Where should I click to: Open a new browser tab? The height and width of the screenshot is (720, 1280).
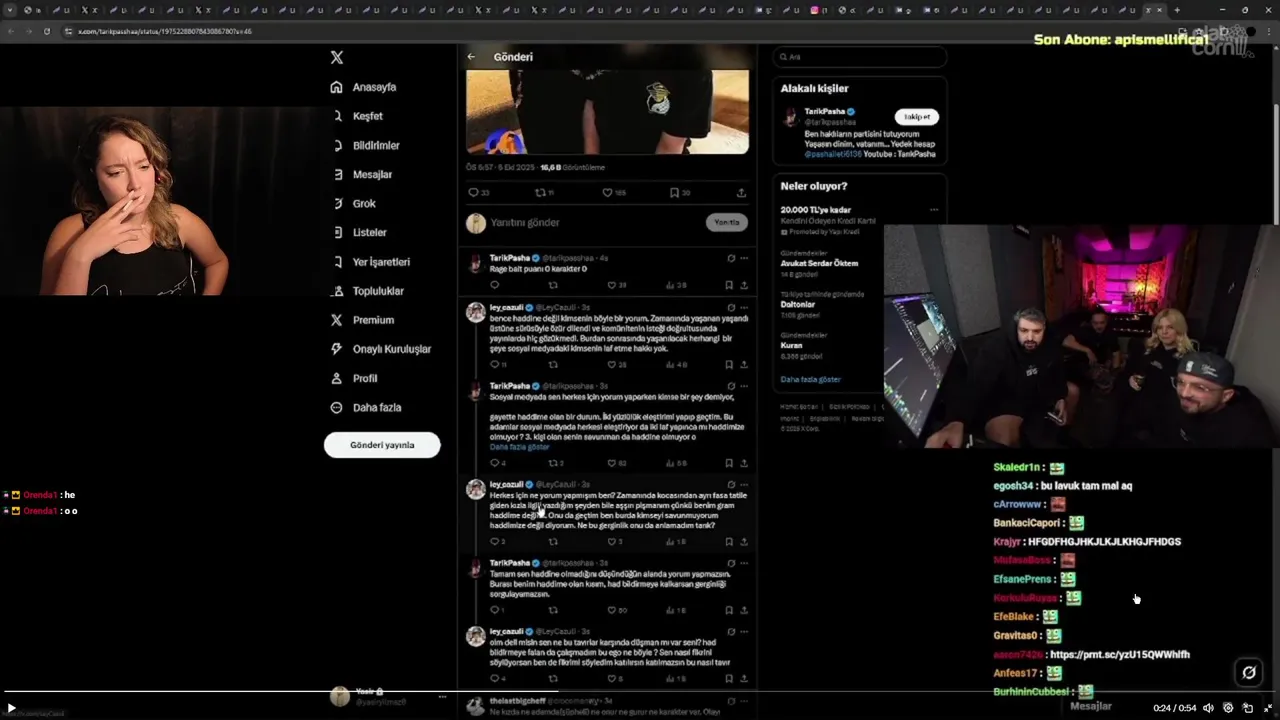click(x=1177, y=10)
